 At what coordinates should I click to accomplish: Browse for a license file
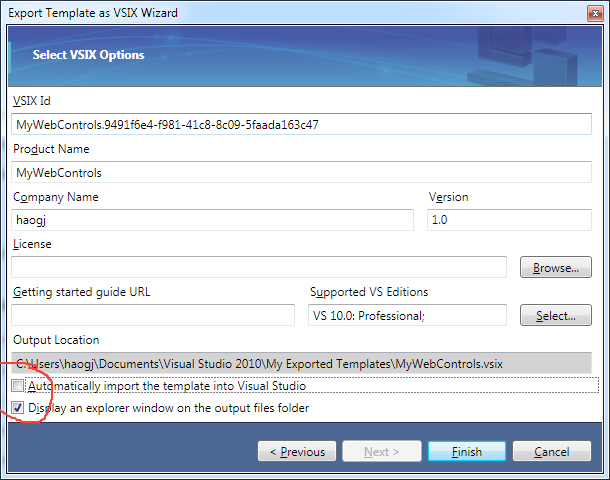click(556, 267)
